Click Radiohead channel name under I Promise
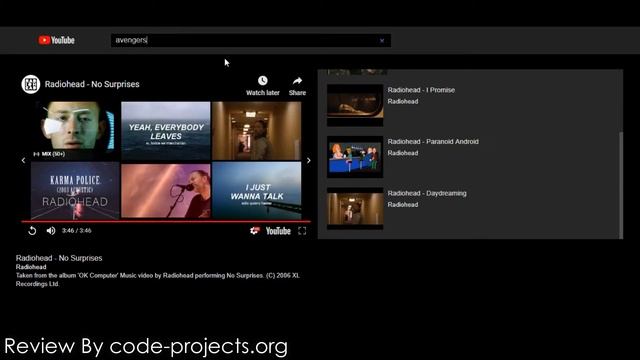 403,101
